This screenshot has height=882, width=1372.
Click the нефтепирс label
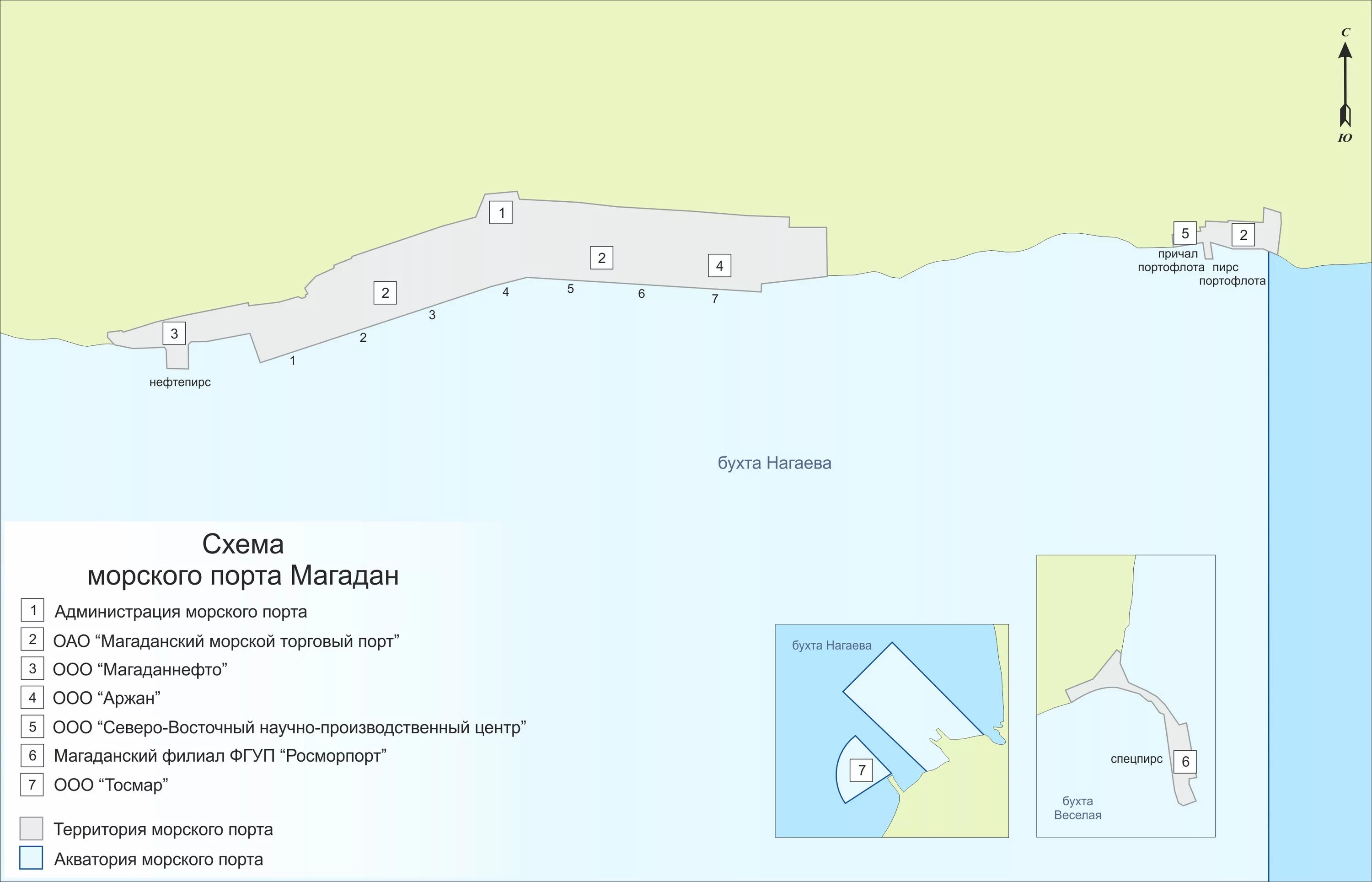pyautogui.click(x=180, y=382)
